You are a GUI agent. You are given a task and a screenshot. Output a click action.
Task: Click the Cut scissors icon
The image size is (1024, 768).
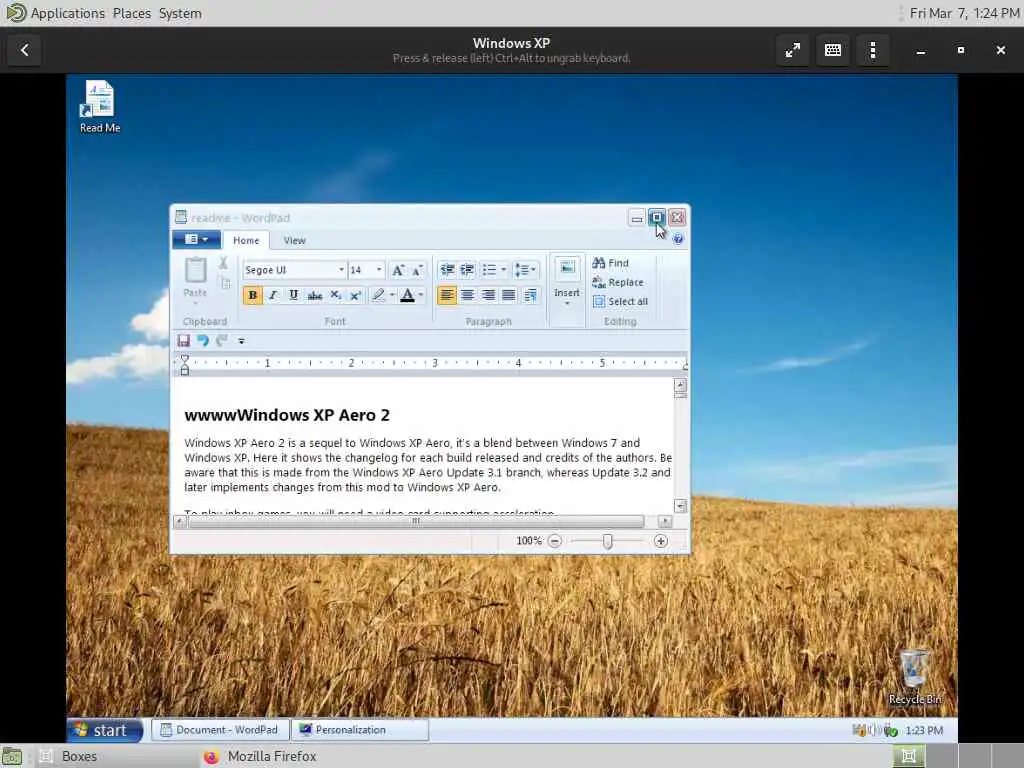(223, 263)
